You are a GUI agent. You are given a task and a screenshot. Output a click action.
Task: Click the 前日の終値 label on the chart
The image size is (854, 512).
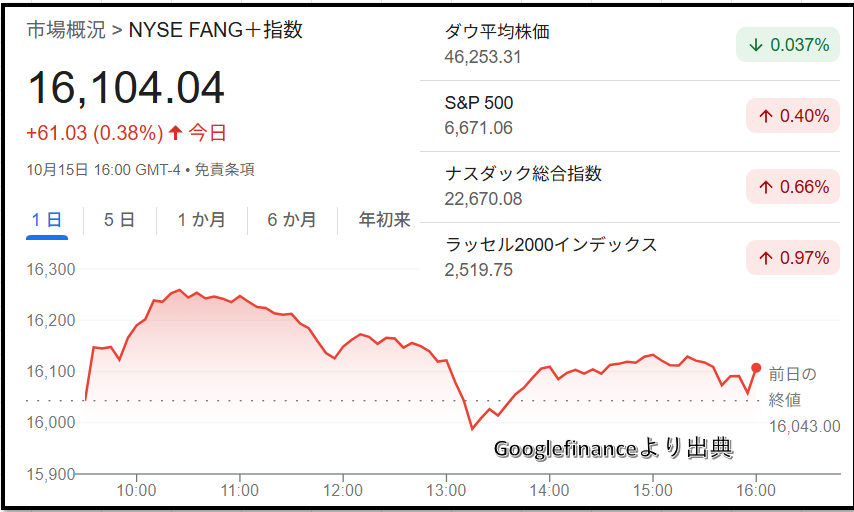point(792,387)
